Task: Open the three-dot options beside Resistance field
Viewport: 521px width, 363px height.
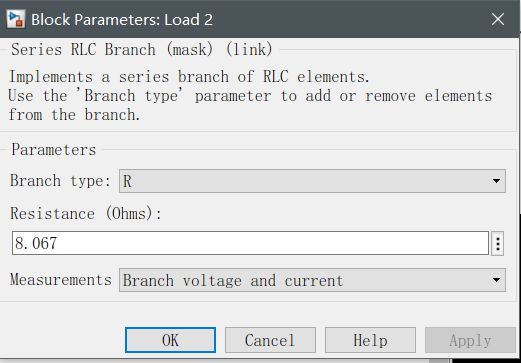Action: [497, 244]
